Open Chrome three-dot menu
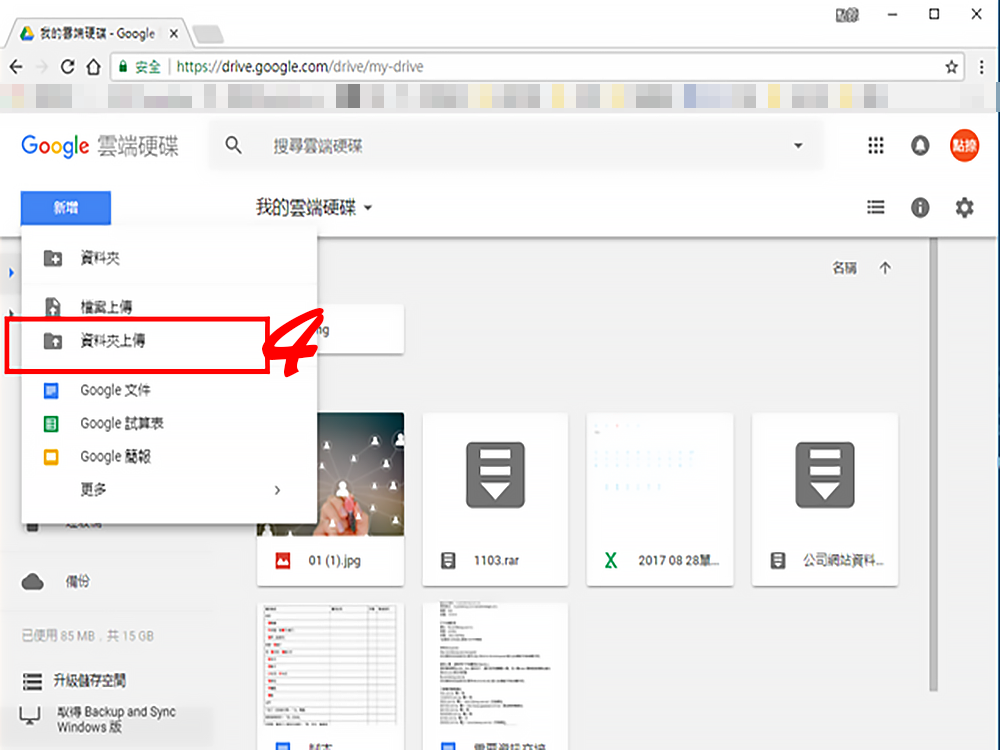This screenshot has width=1000, height=750. (982, 67)
